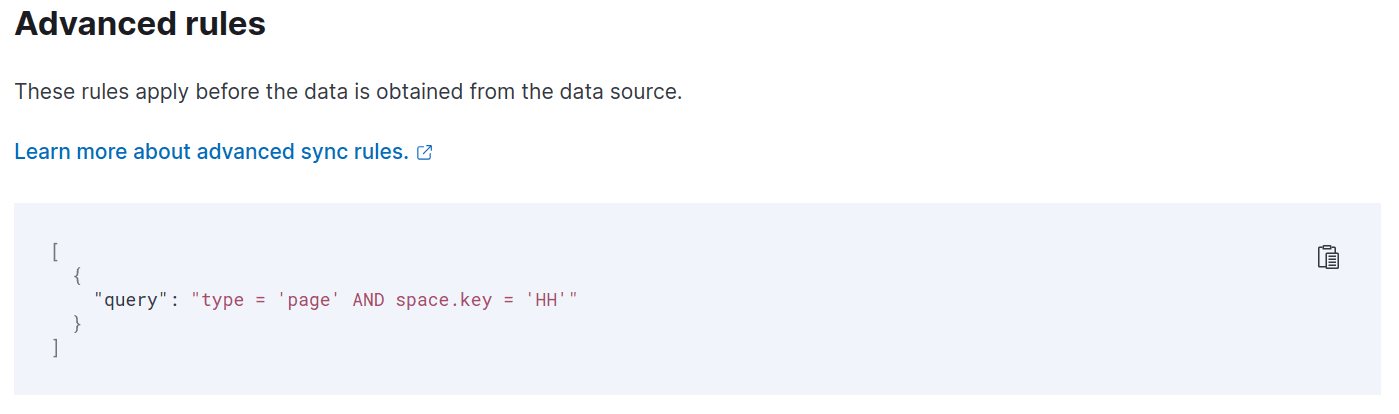The height and width of the screenshot is (414, 1399).
Task: Click the closing curly brace in the JSON
Action: coord(78,324)
